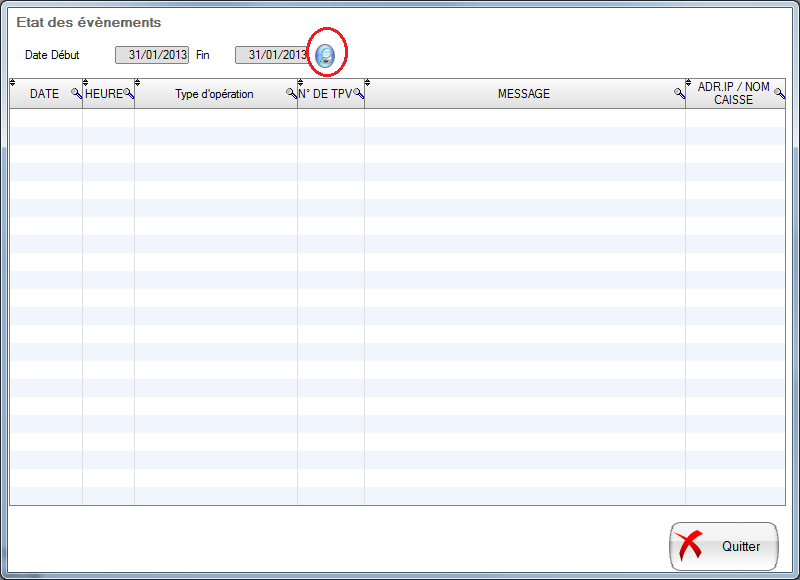Select the first empty row in the events table
The image size is (800, 580).
(x=397, y=118)
